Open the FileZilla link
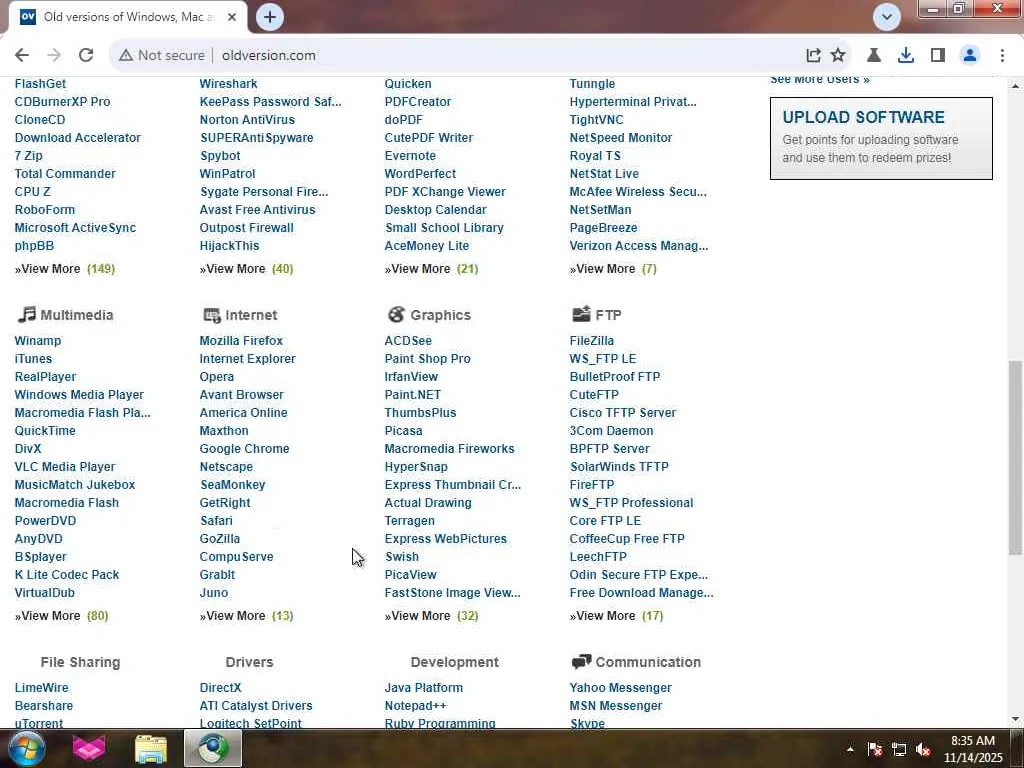Image resolution: width=1024 pixels, height=768 pixels. (592, 341)
